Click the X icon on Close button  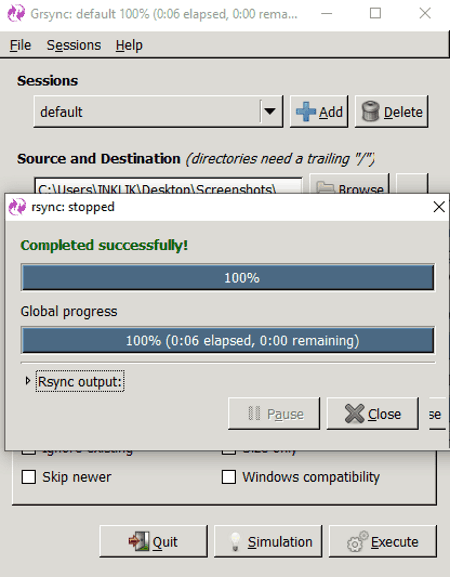click(x=354, y=414)
